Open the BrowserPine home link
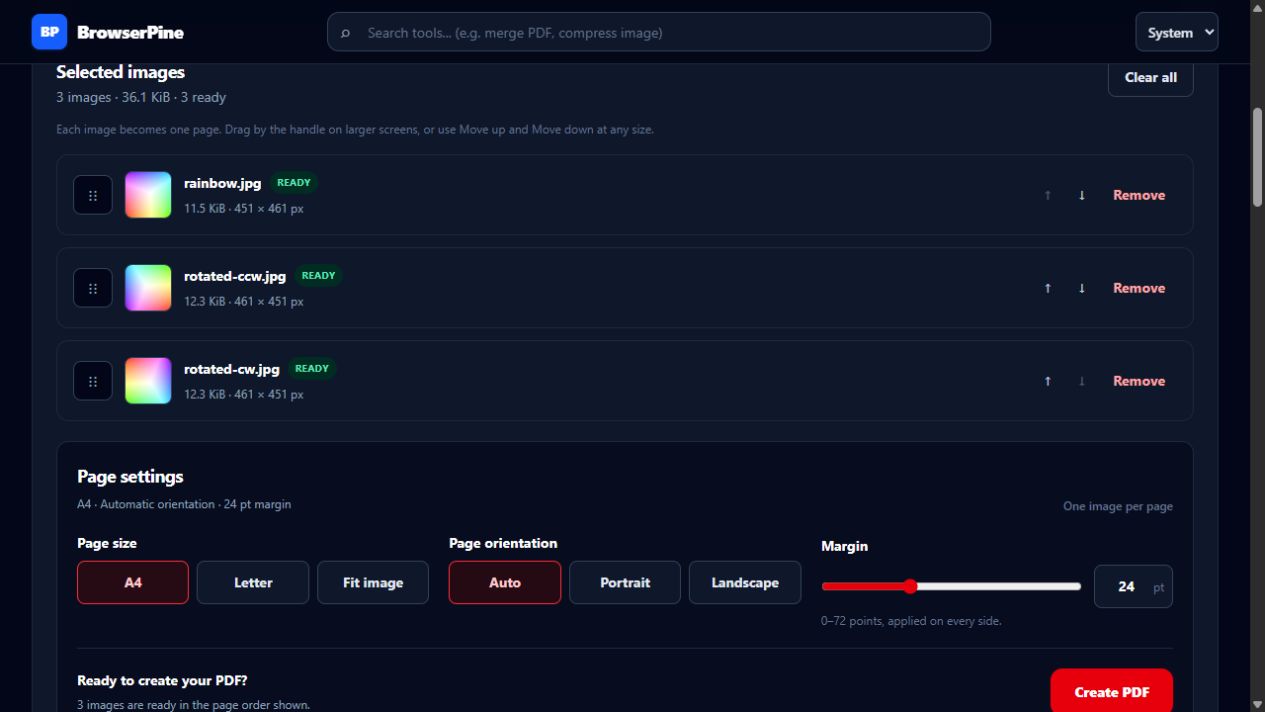Viewport: 1265px width, 712px height. click(x=108, y=32)
